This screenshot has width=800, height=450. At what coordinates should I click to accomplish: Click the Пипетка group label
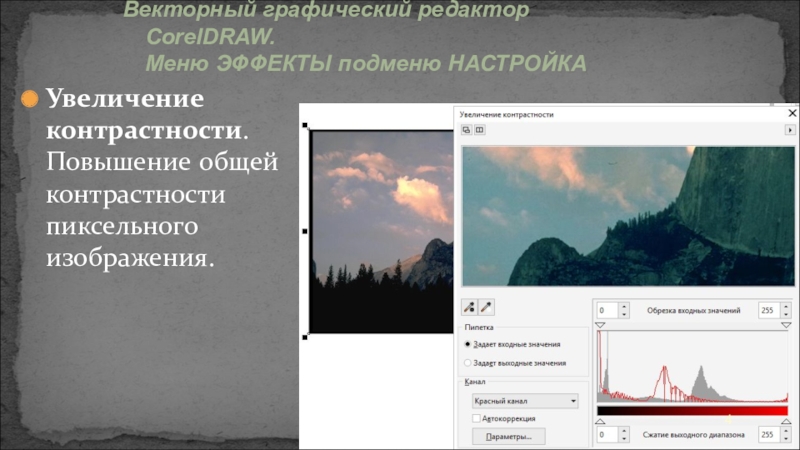[479, 328]
